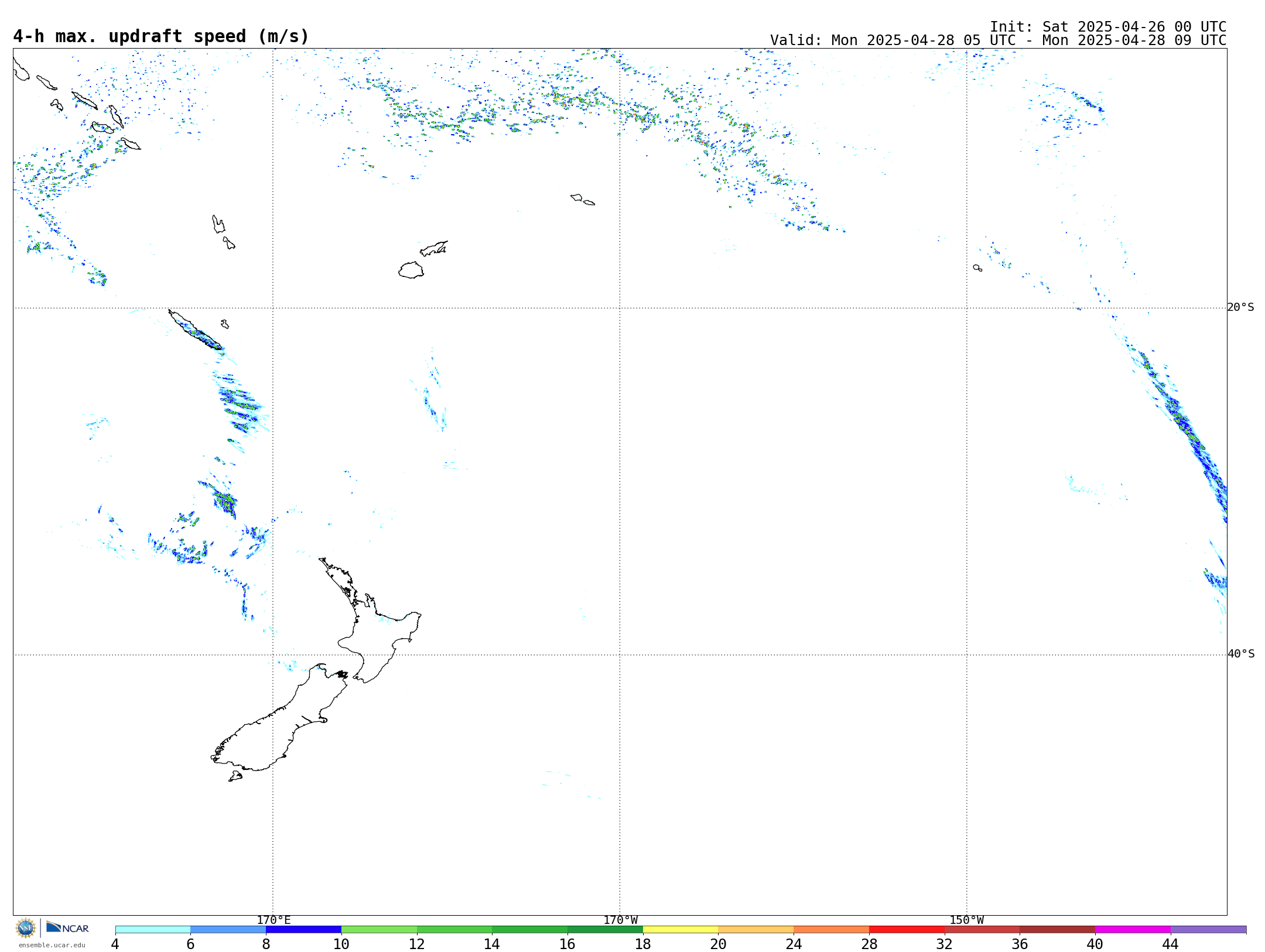
Task: Click the 170°E longitude label
Action: tap(273, 920)
